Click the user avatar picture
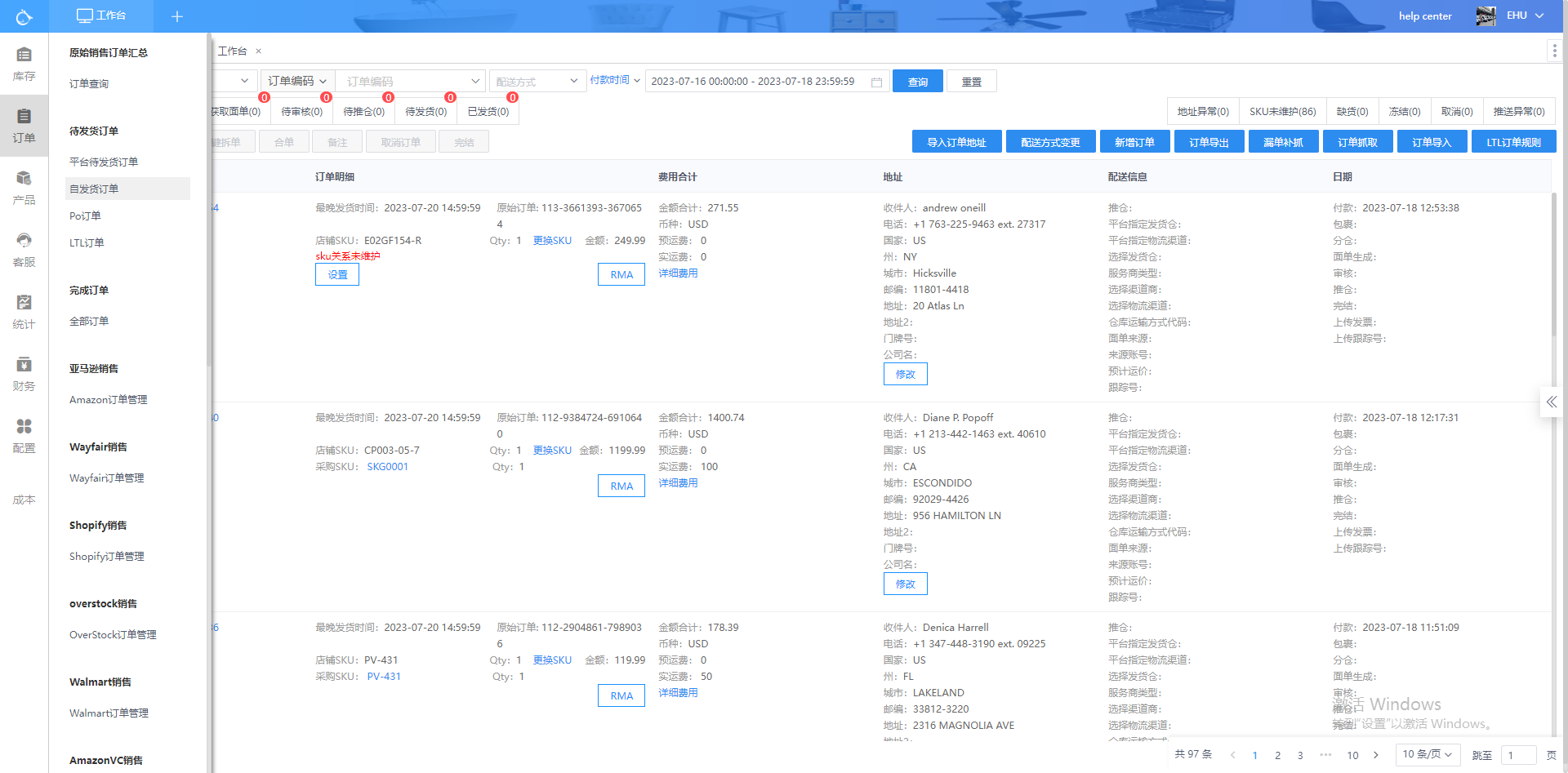 pyautogui.click(x=1486, y=16)
